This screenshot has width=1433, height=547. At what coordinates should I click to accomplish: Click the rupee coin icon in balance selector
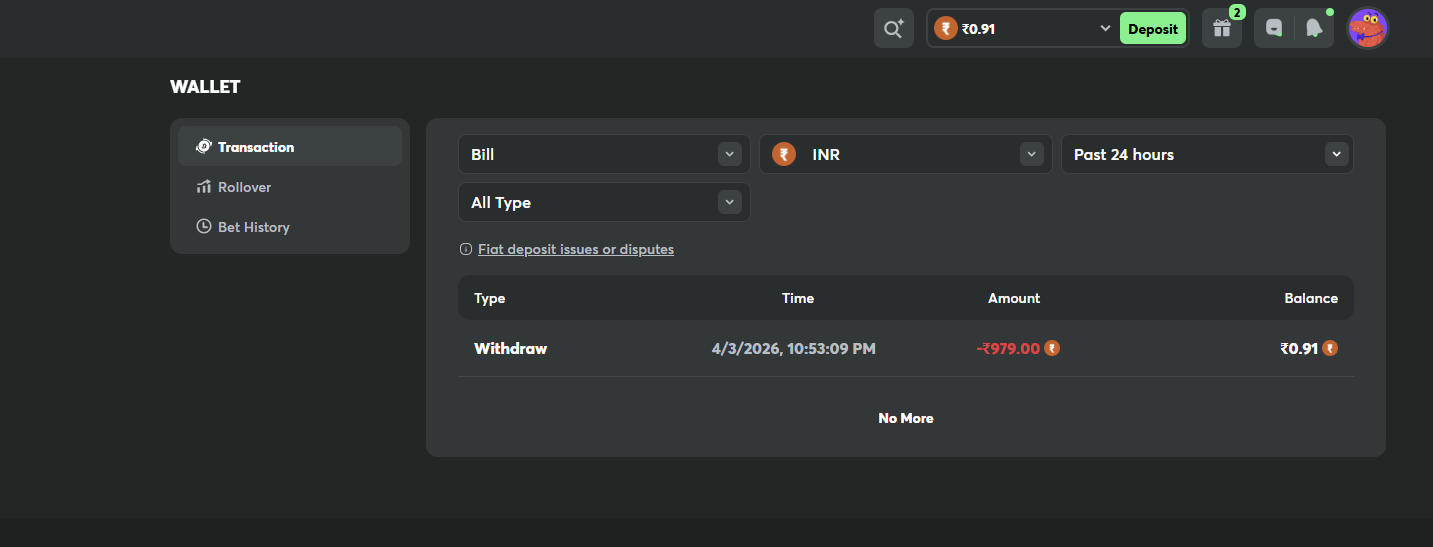point(945,28)
